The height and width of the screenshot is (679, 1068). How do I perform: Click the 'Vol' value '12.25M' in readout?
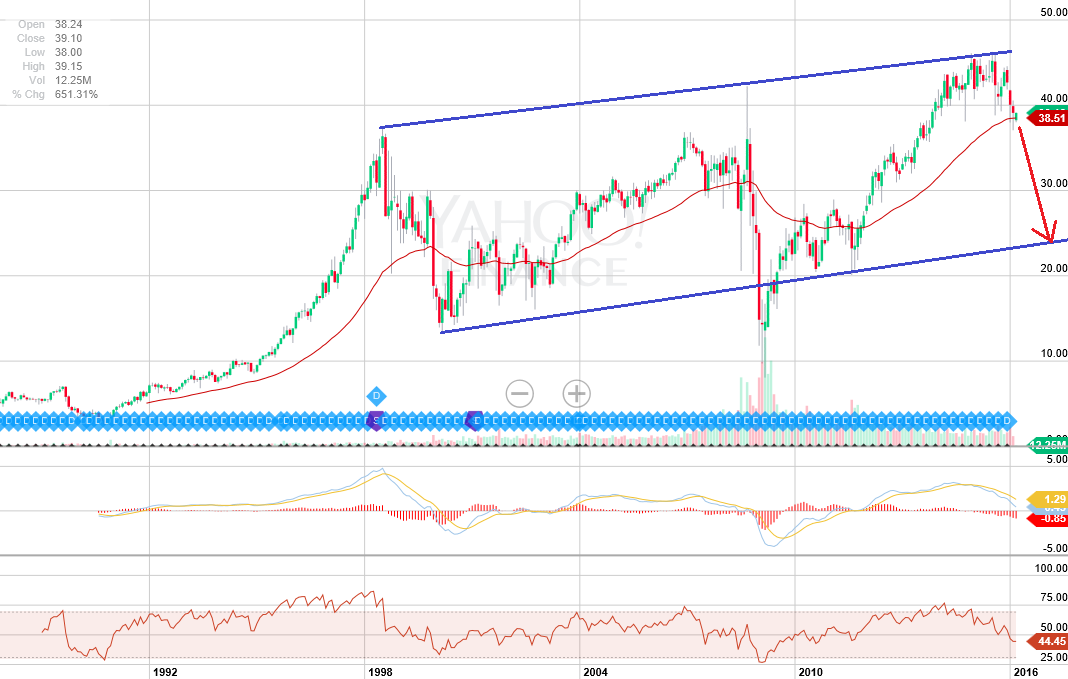coord(73,80)
